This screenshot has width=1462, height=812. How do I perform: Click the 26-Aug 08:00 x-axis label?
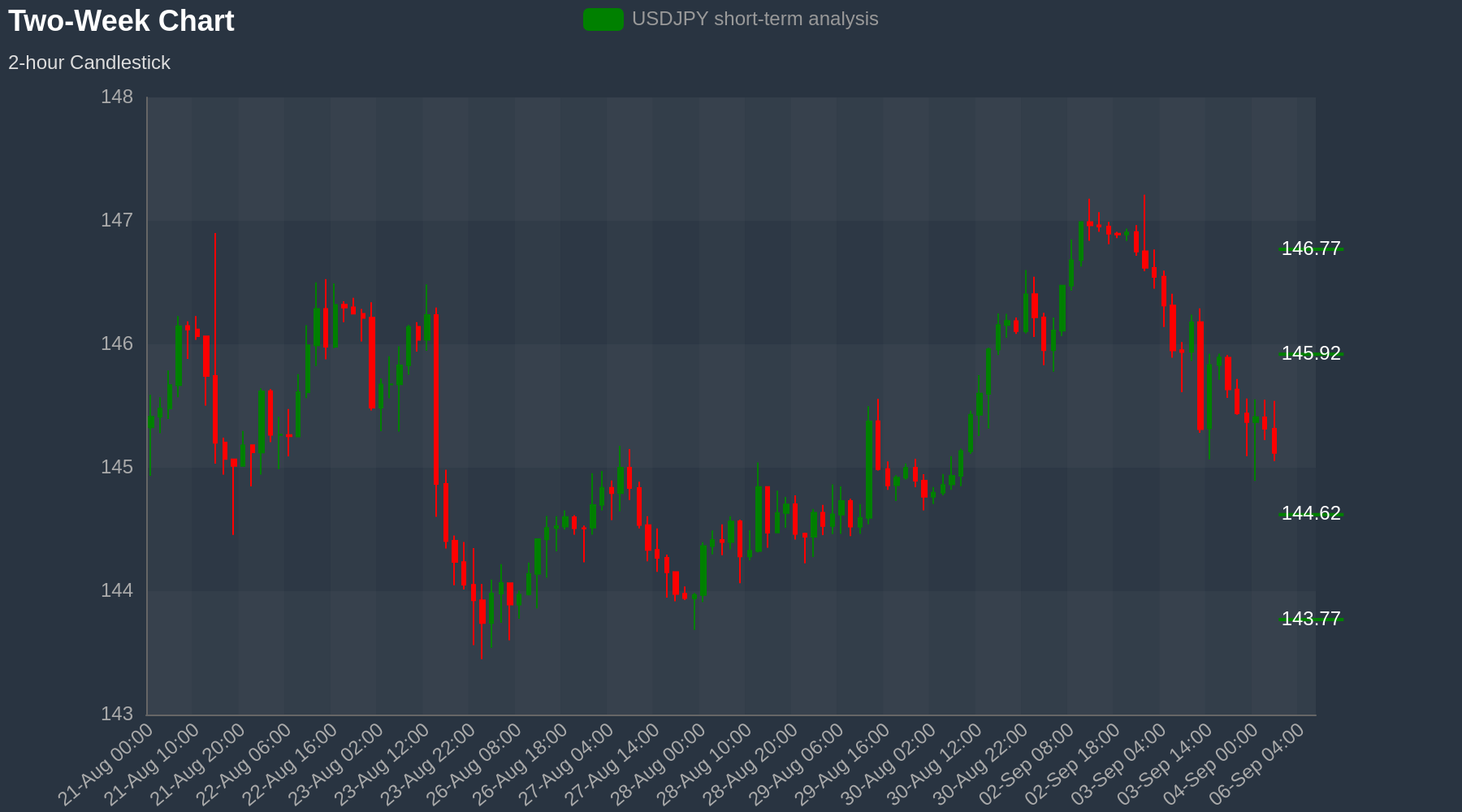pos(474,764)
